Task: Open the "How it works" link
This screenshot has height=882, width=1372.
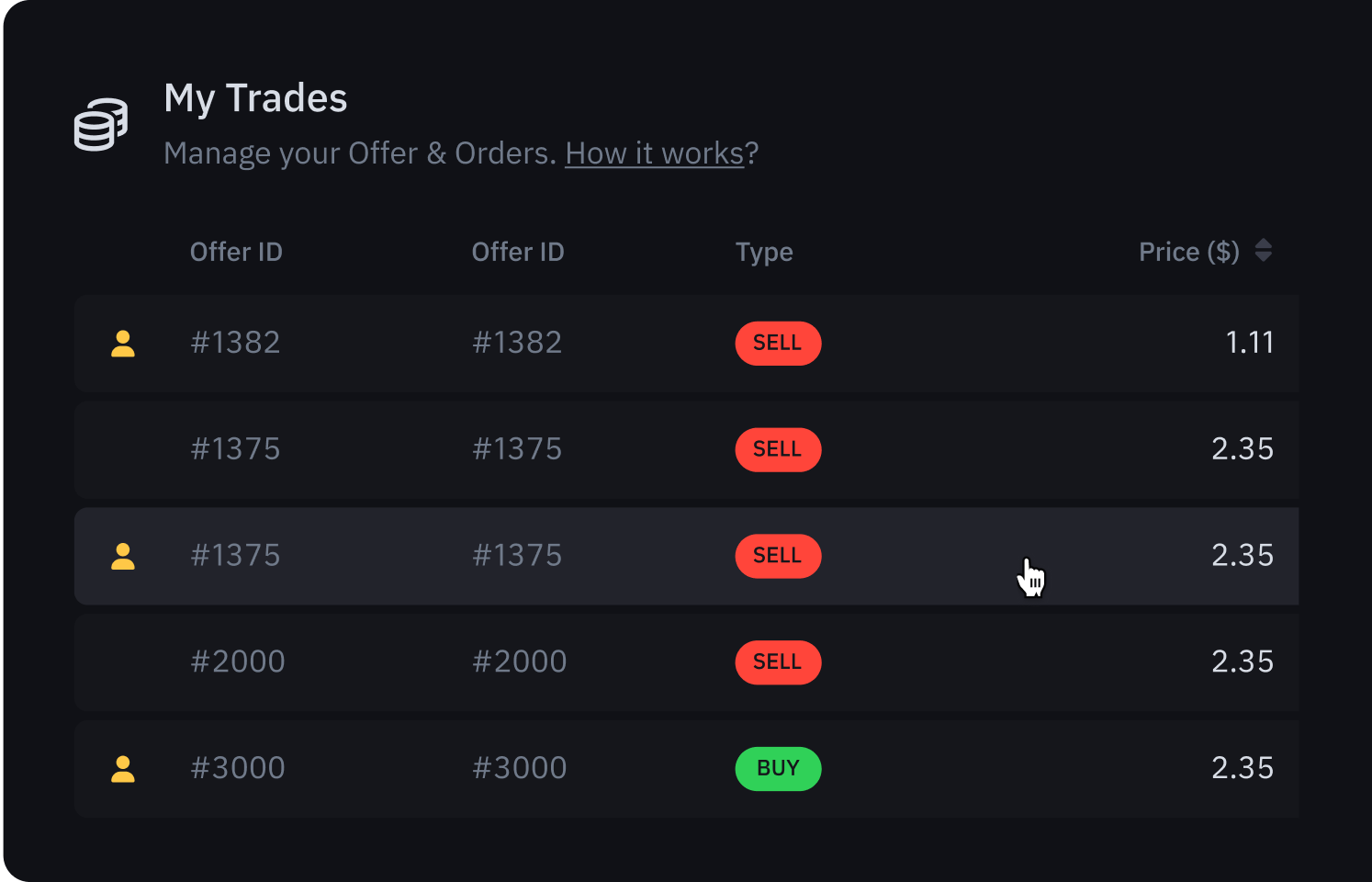Action: (x=654, y=153)
